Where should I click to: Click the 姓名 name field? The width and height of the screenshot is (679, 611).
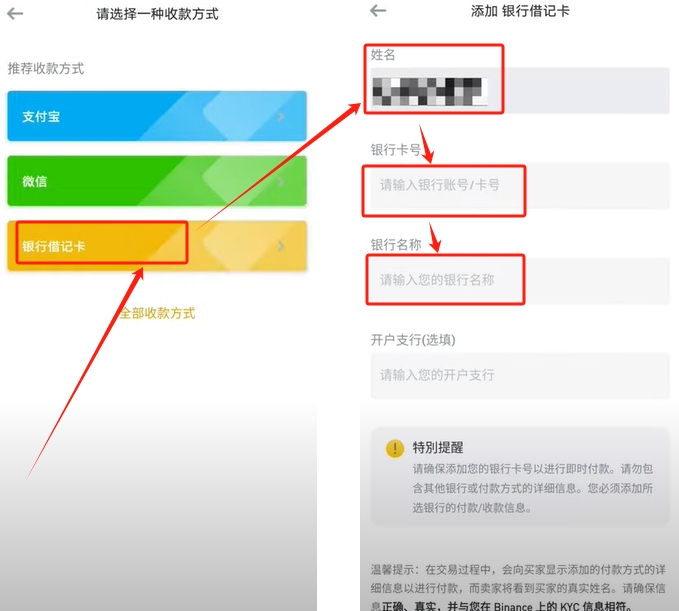click(x=520, y=91)
